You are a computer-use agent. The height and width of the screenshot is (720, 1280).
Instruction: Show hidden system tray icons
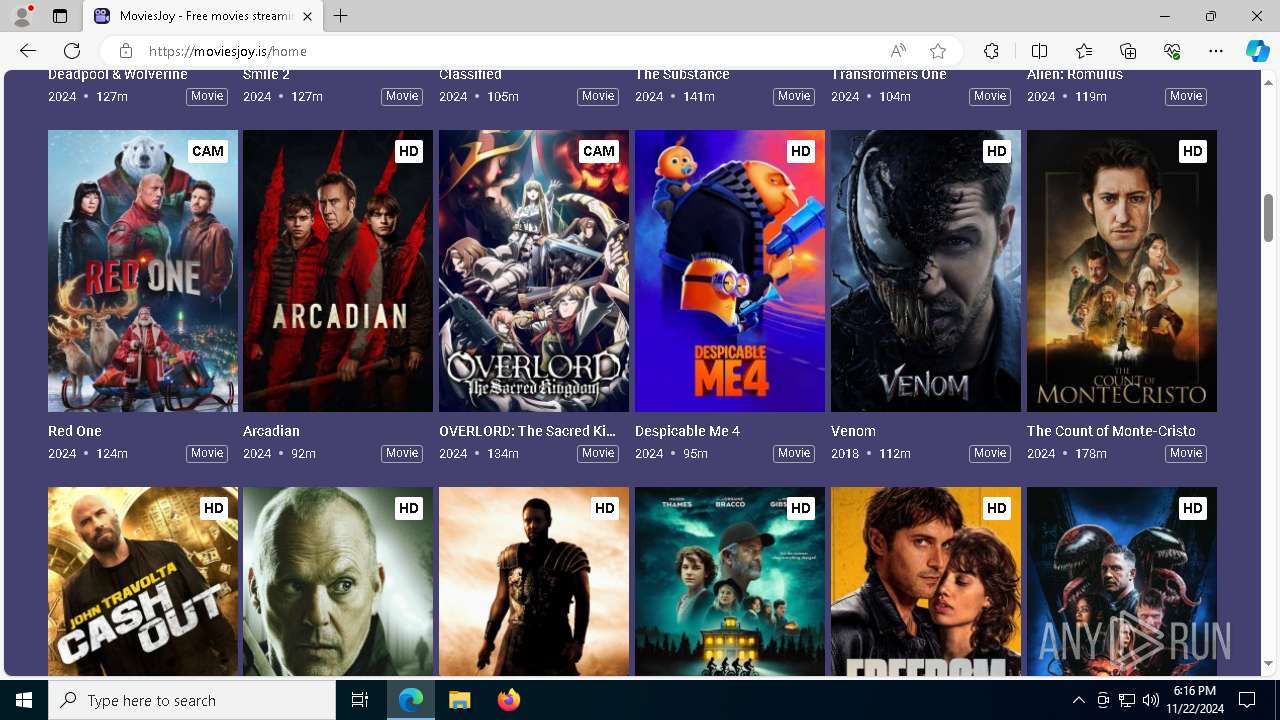[x=1078, y=700]
